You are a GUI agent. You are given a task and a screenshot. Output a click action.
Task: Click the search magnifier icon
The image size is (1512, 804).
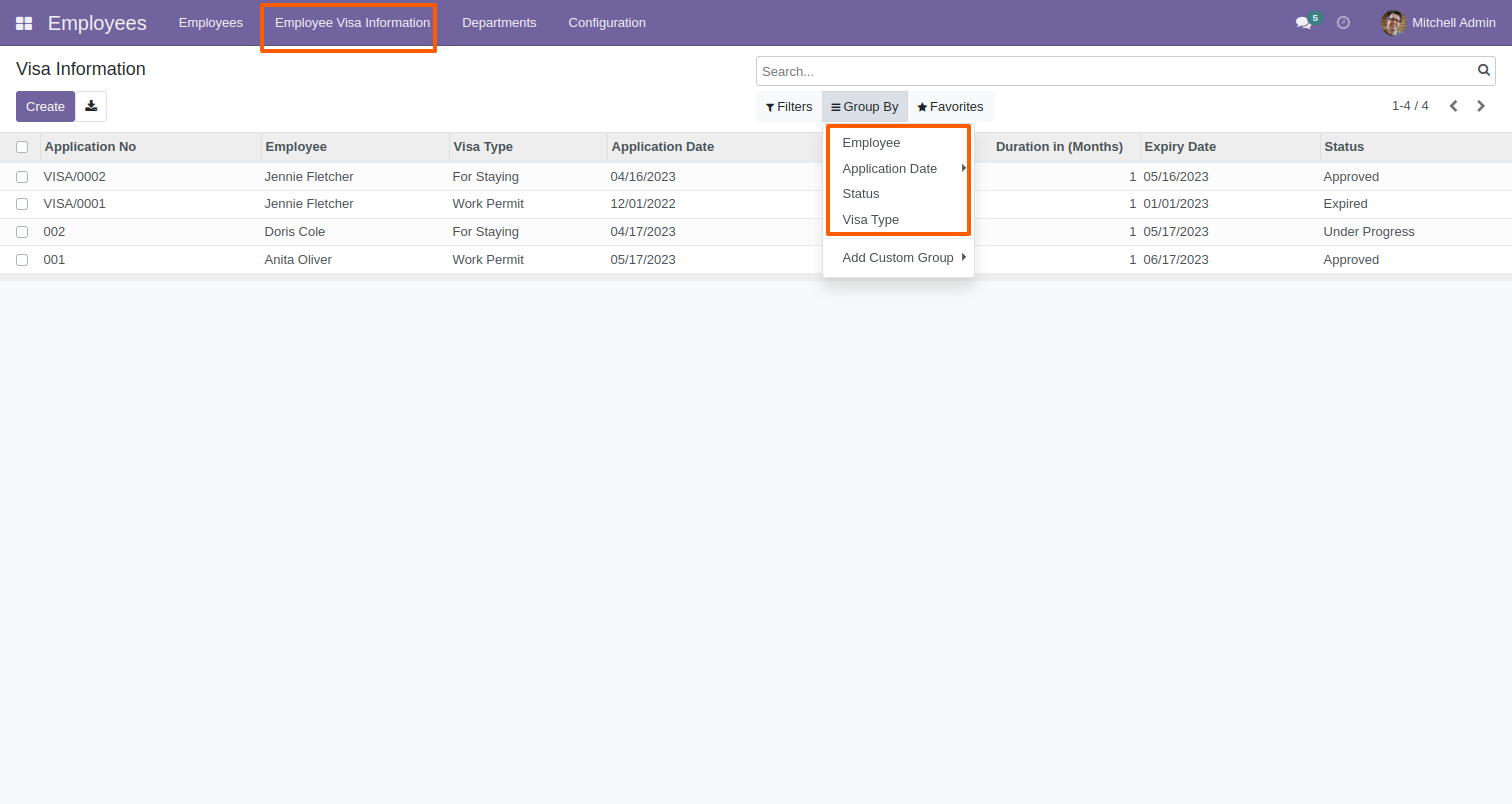[1484, 71]
